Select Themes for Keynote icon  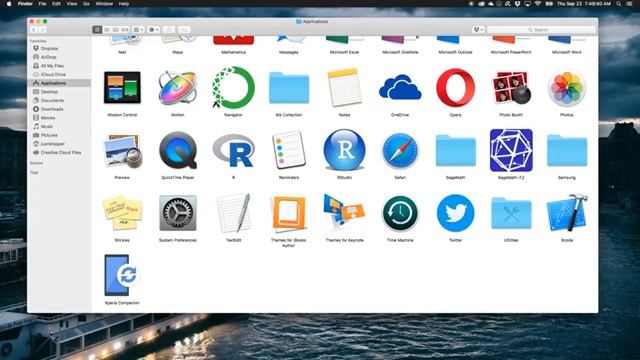[x=344, y=212]
